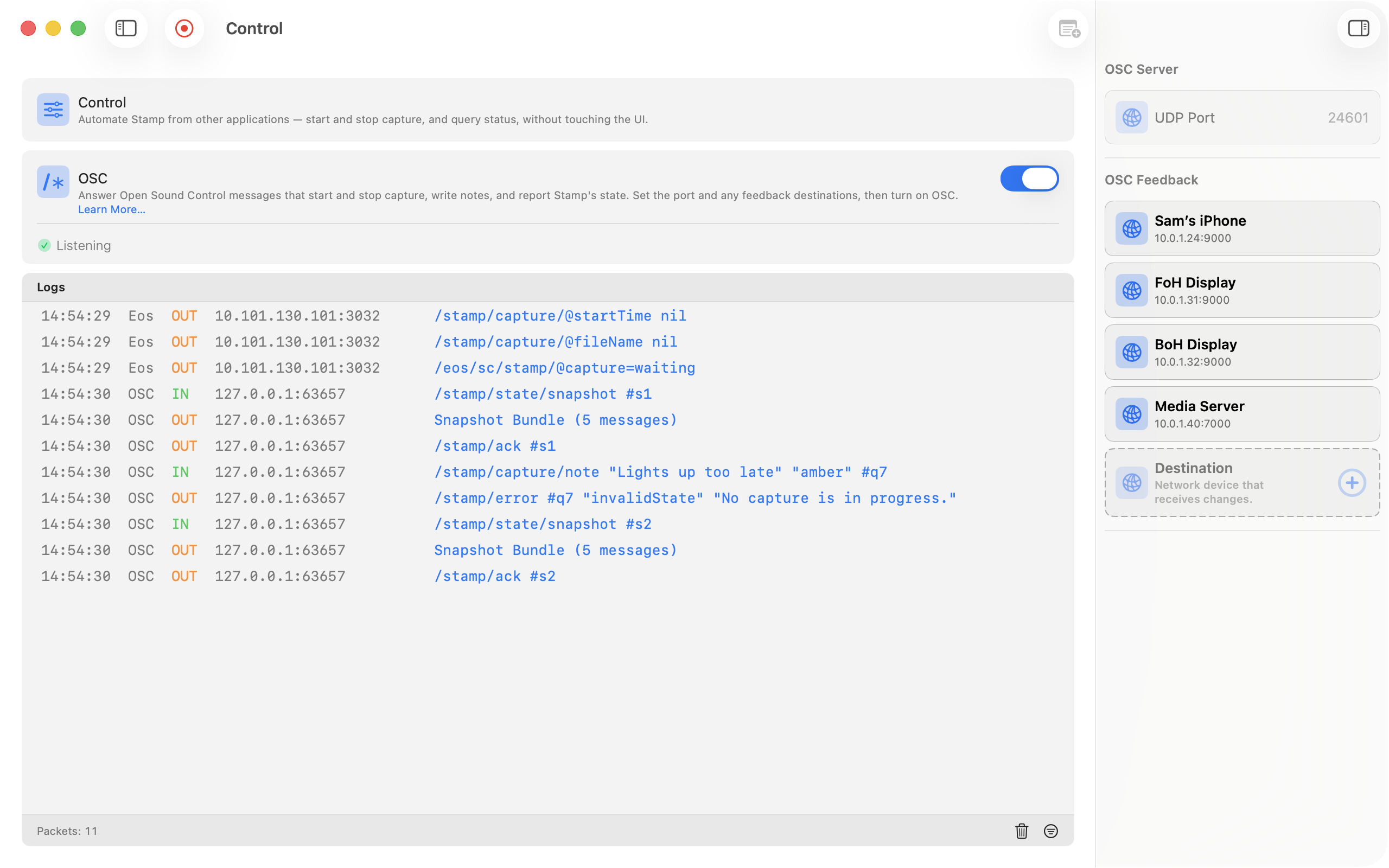Click the Control sliders icon

(53, 109)
